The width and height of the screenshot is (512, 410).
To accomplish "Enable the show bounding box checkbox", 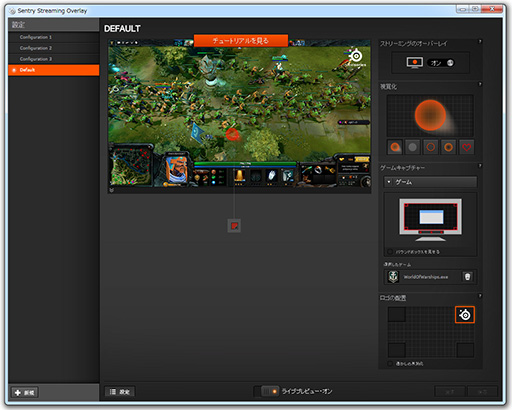I will point(390,252).
